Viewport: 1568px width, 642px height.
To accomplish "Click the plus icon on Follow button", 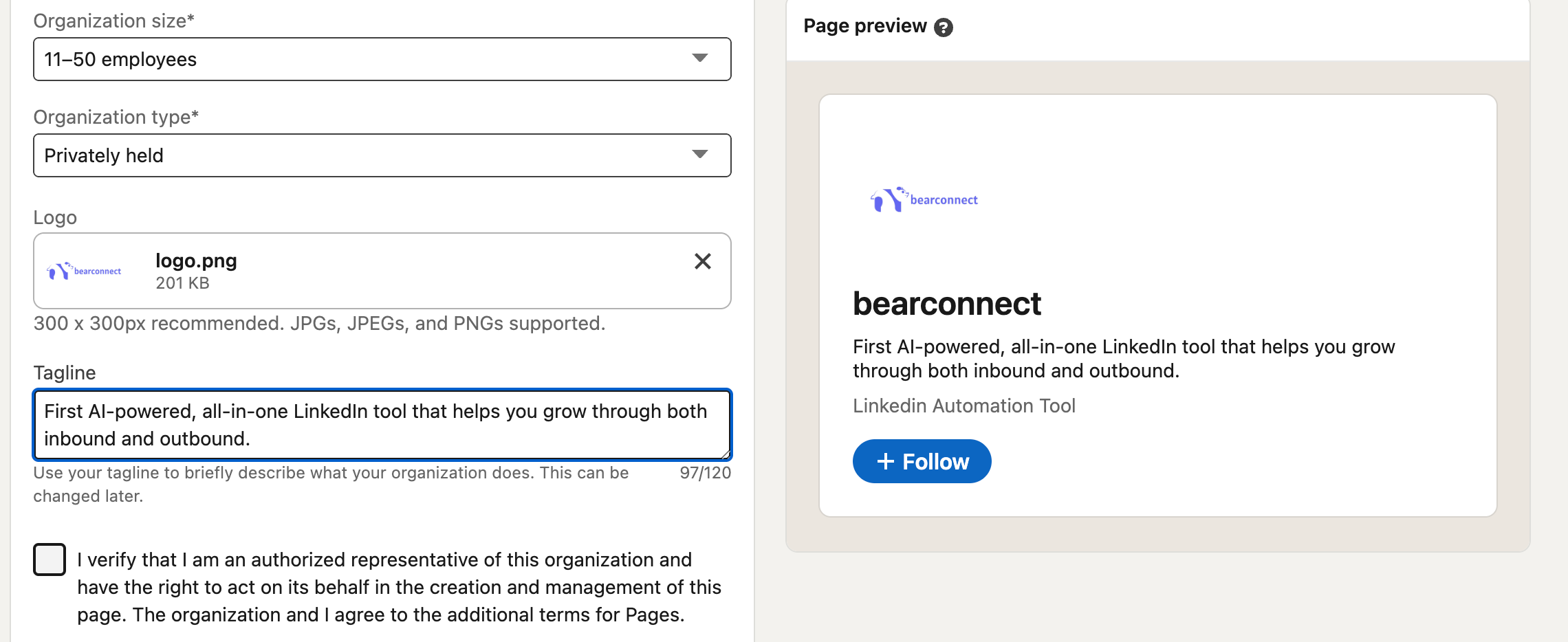I will point(886,461).
